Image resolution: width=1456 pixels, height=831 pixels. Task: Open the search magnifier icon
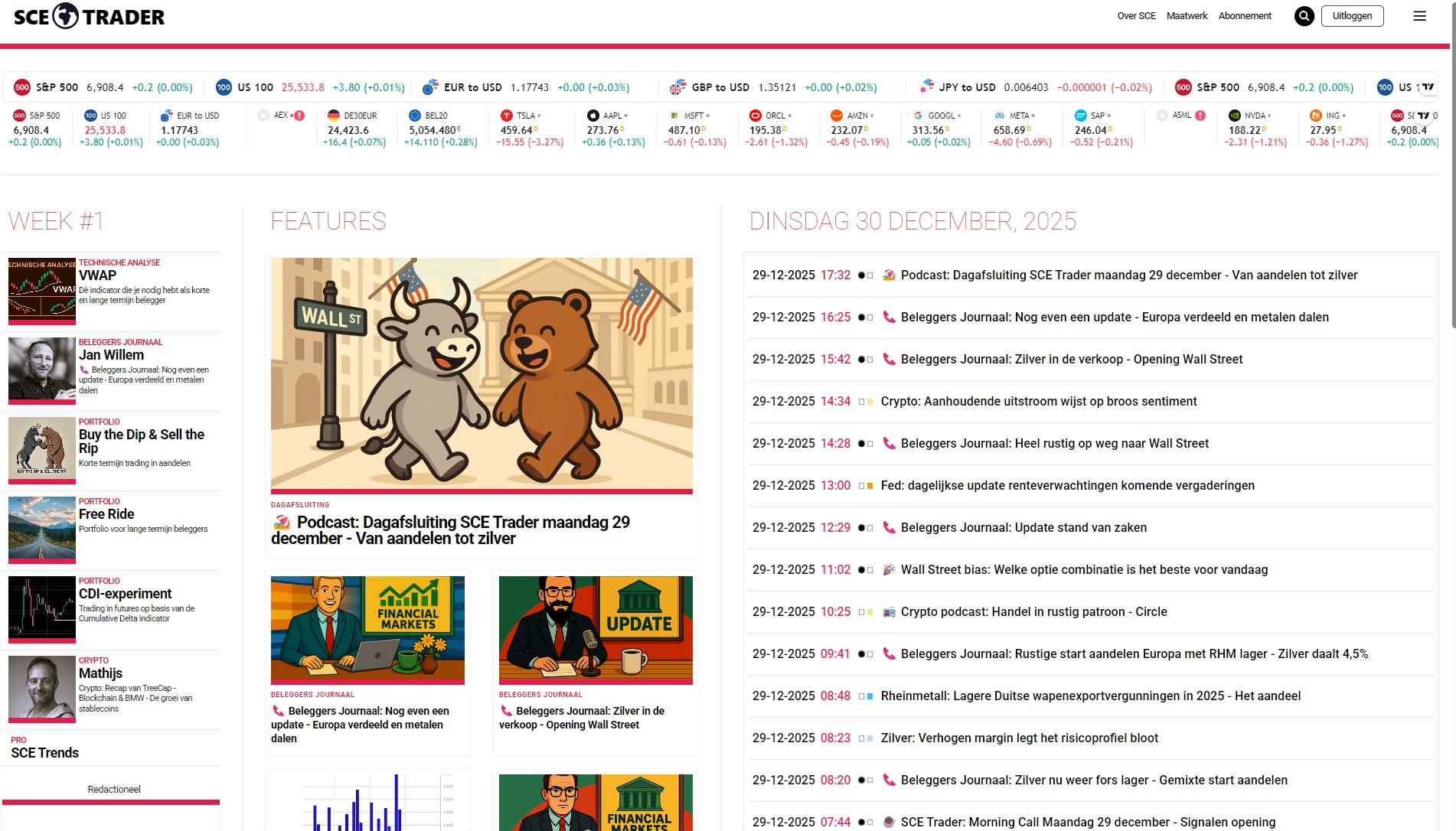click(1304, 16)
